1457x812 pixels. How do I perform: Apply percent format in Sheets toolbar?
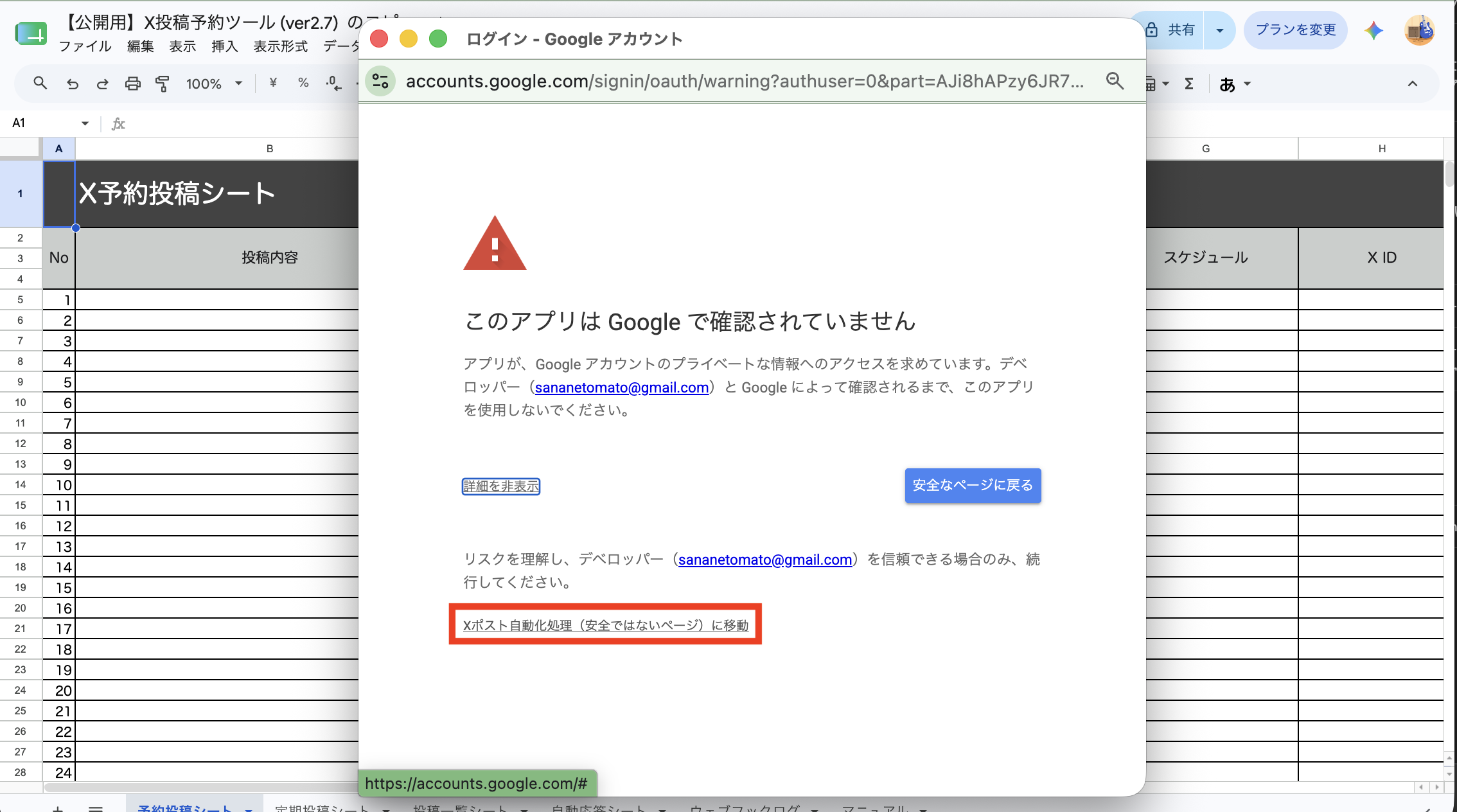tap(303, 84)
